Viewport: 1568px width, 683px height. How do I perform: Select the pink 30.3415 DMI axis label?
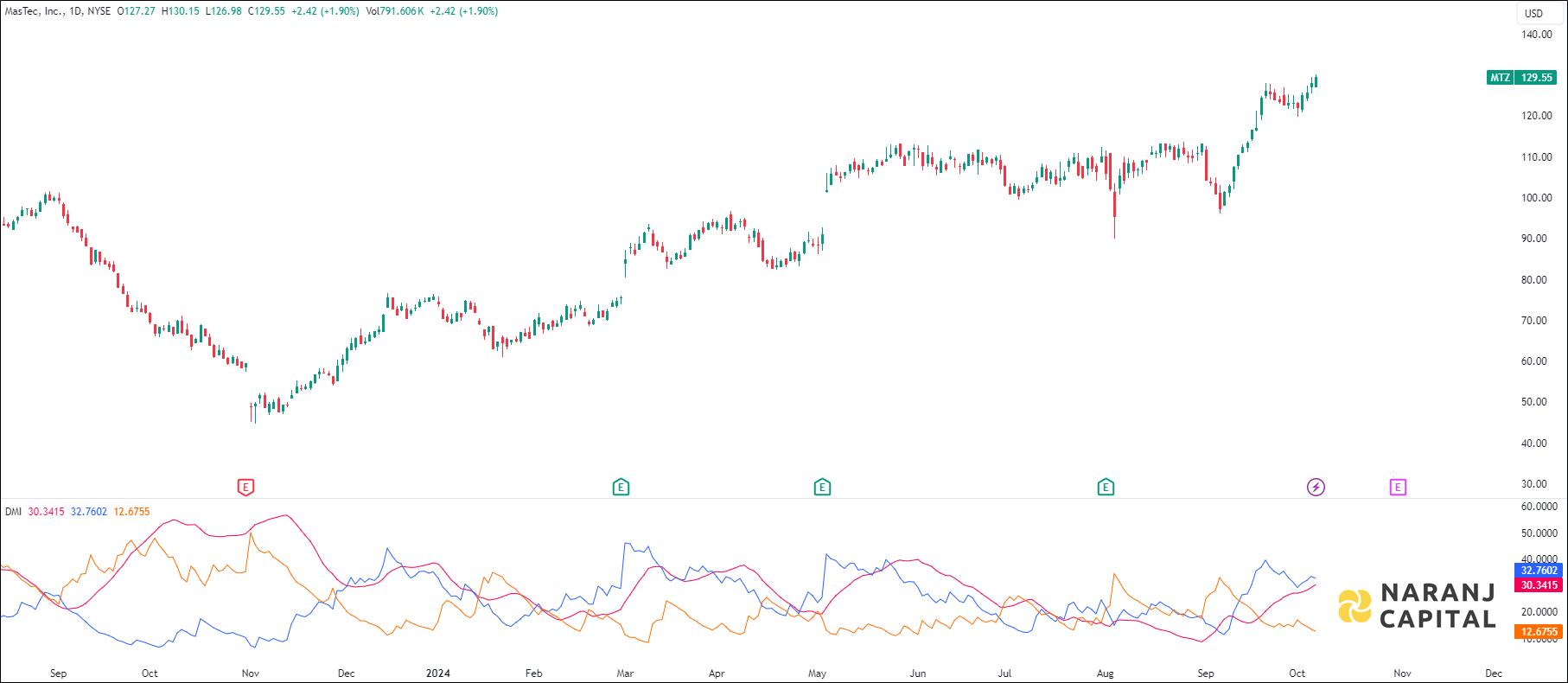click(1539, 585)
